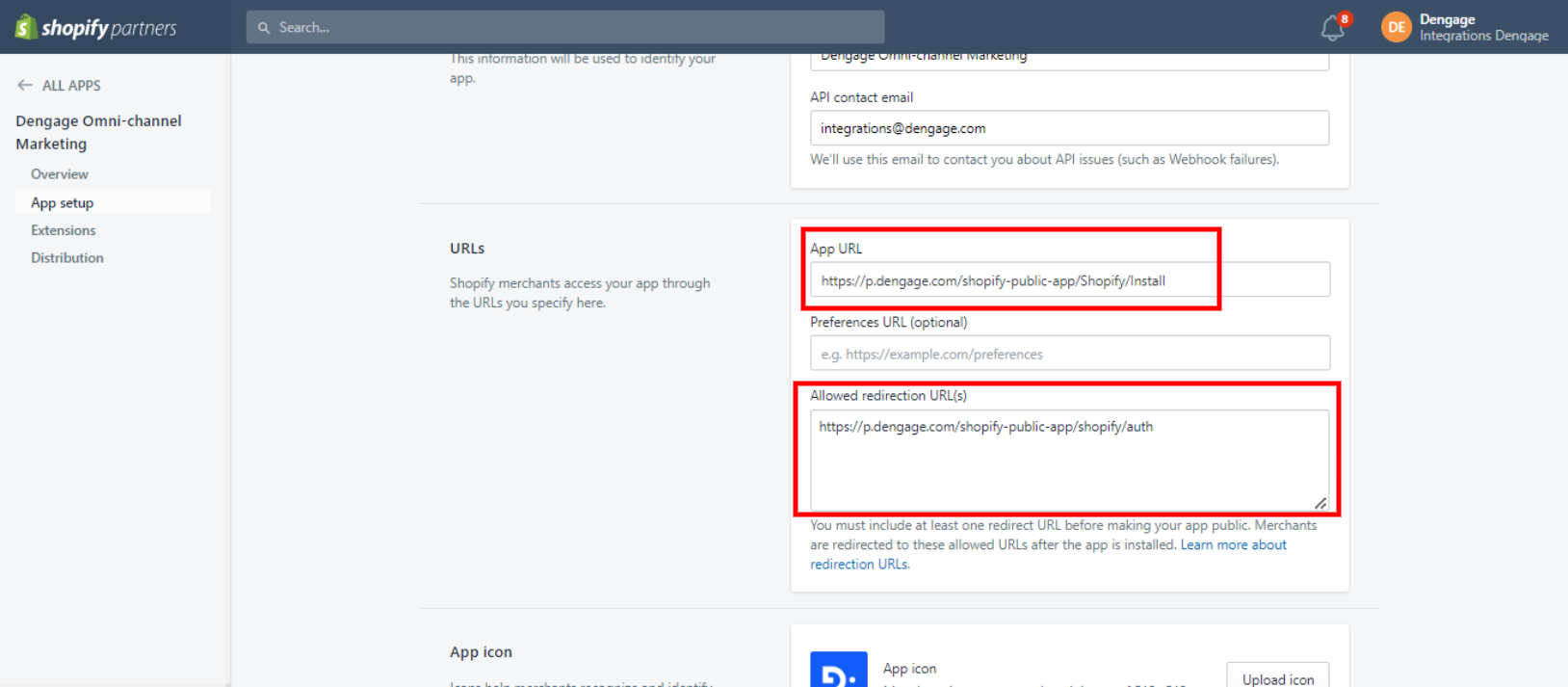The image size is (1568, 687).
Task: Click the App URL input field
Action: click(1069, 280)
